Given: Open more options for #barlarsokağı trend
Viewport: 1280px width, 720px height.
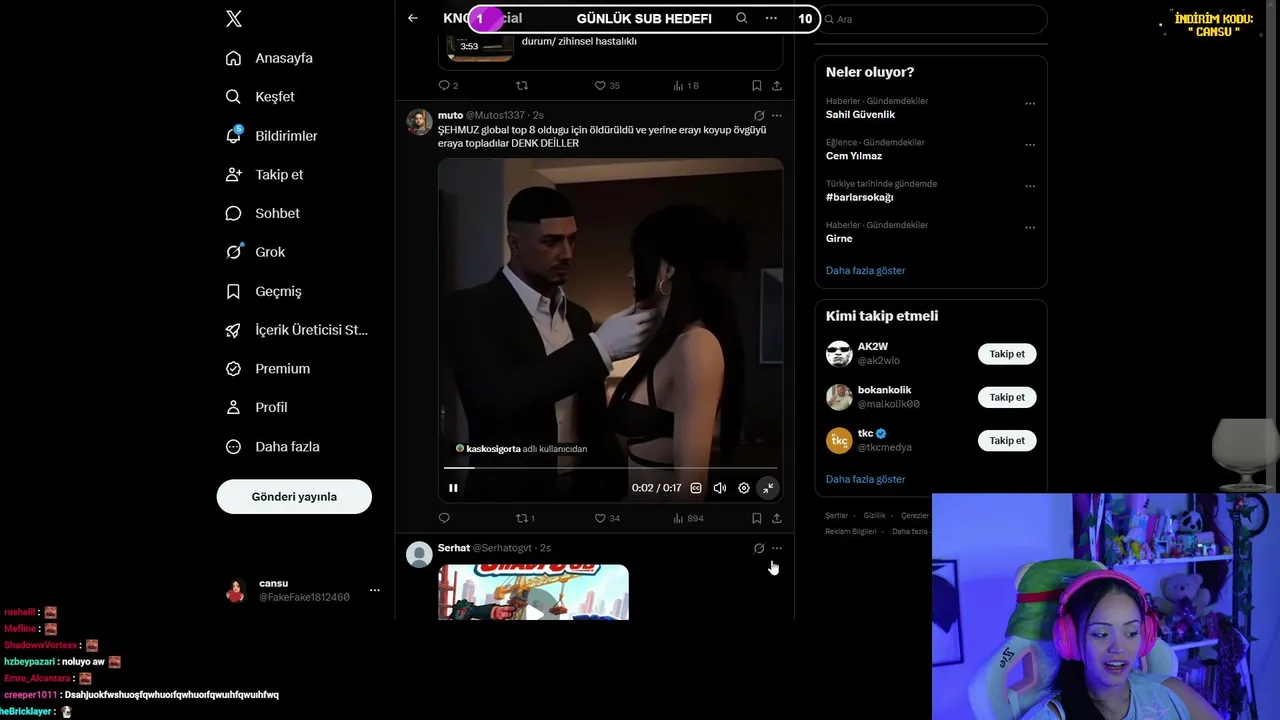Looking at the screenshot, I should (x=1030, y=186).
